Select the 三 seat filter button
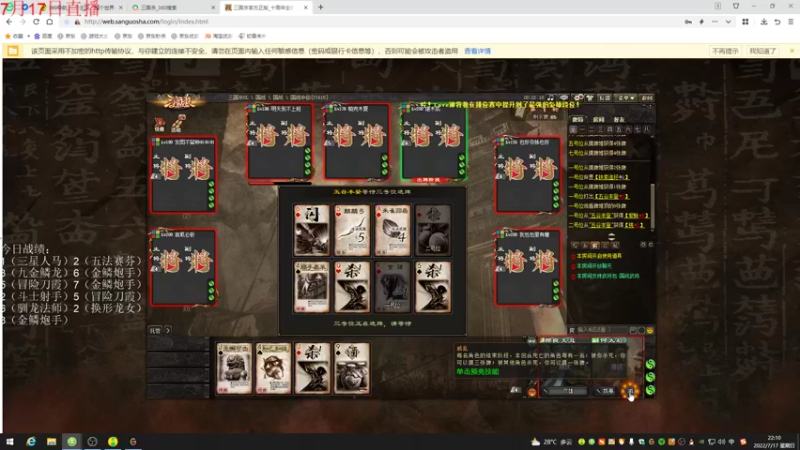The image size is (800, 450). tap(601, 130)
